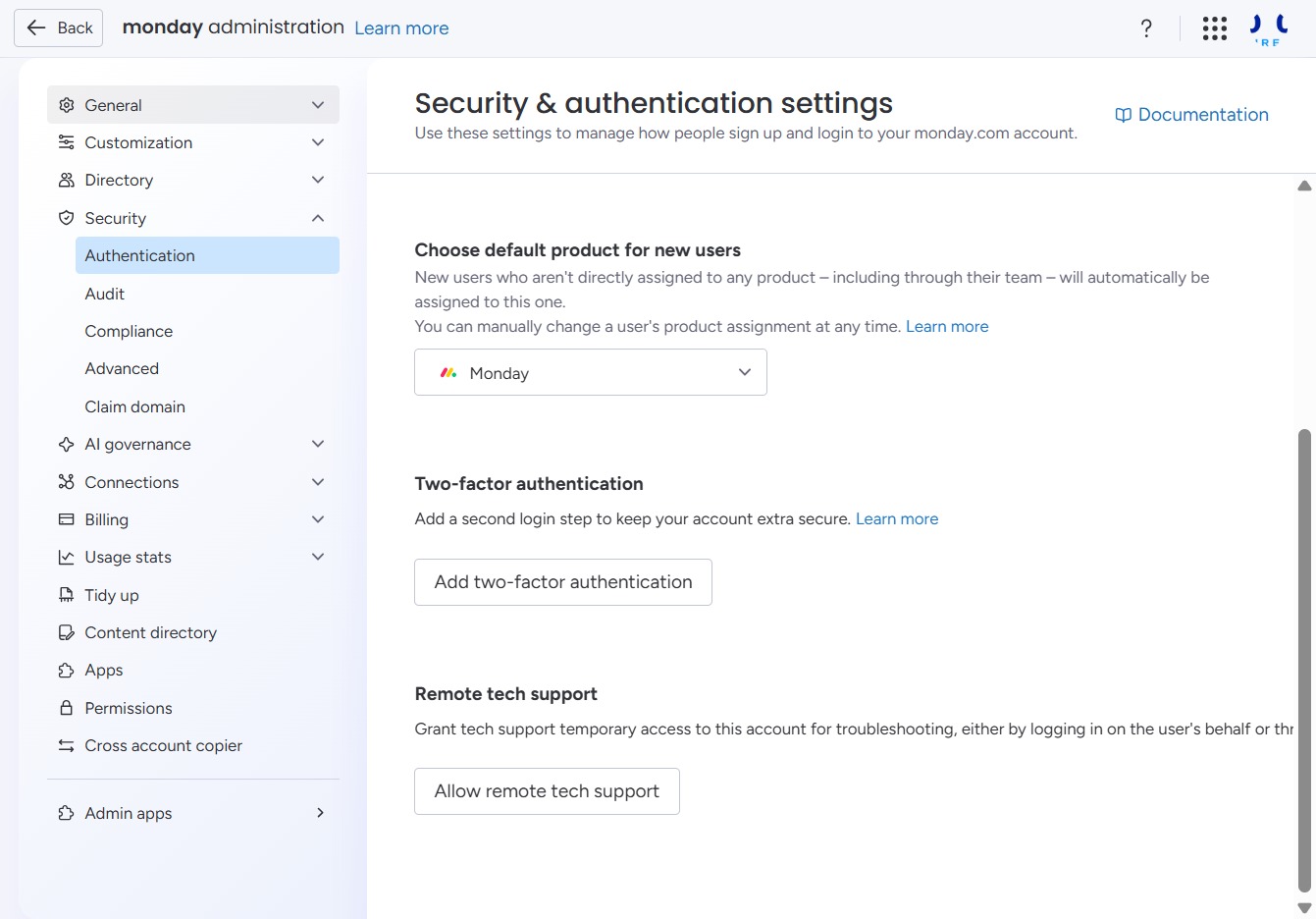Open the nine-dot apps grid menu
The image size is (1316, 919).
click(1215, 28)
